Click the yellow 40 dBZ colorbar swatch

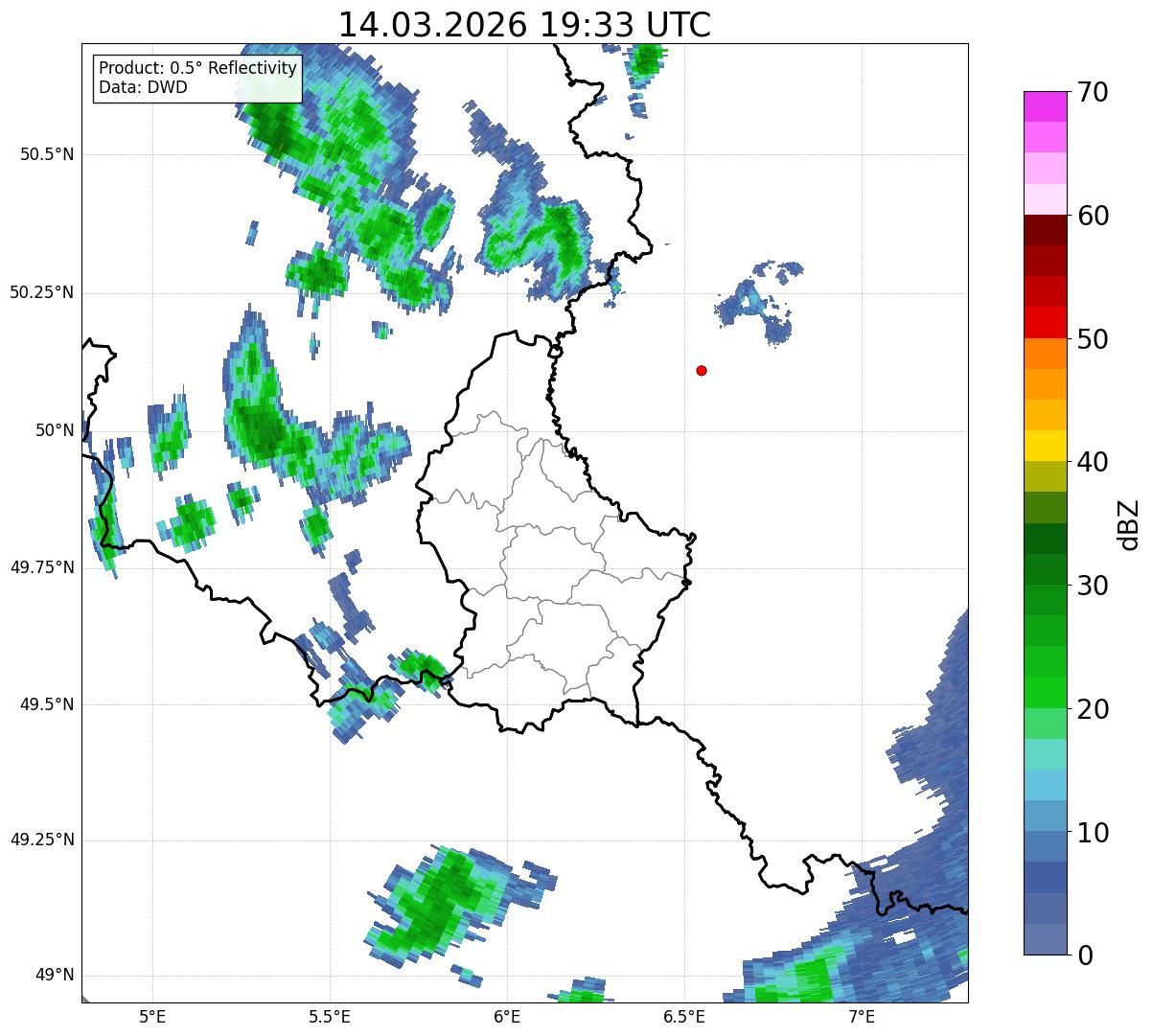point(1047,446)
